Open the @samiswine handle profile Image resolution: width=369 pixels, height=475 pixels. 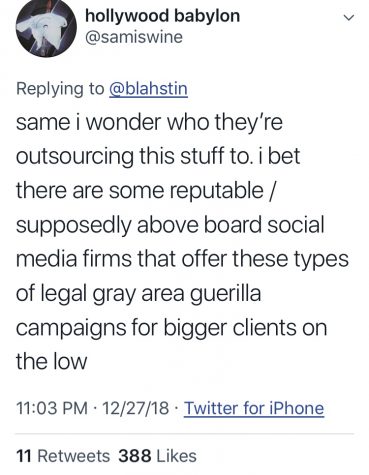134,37
